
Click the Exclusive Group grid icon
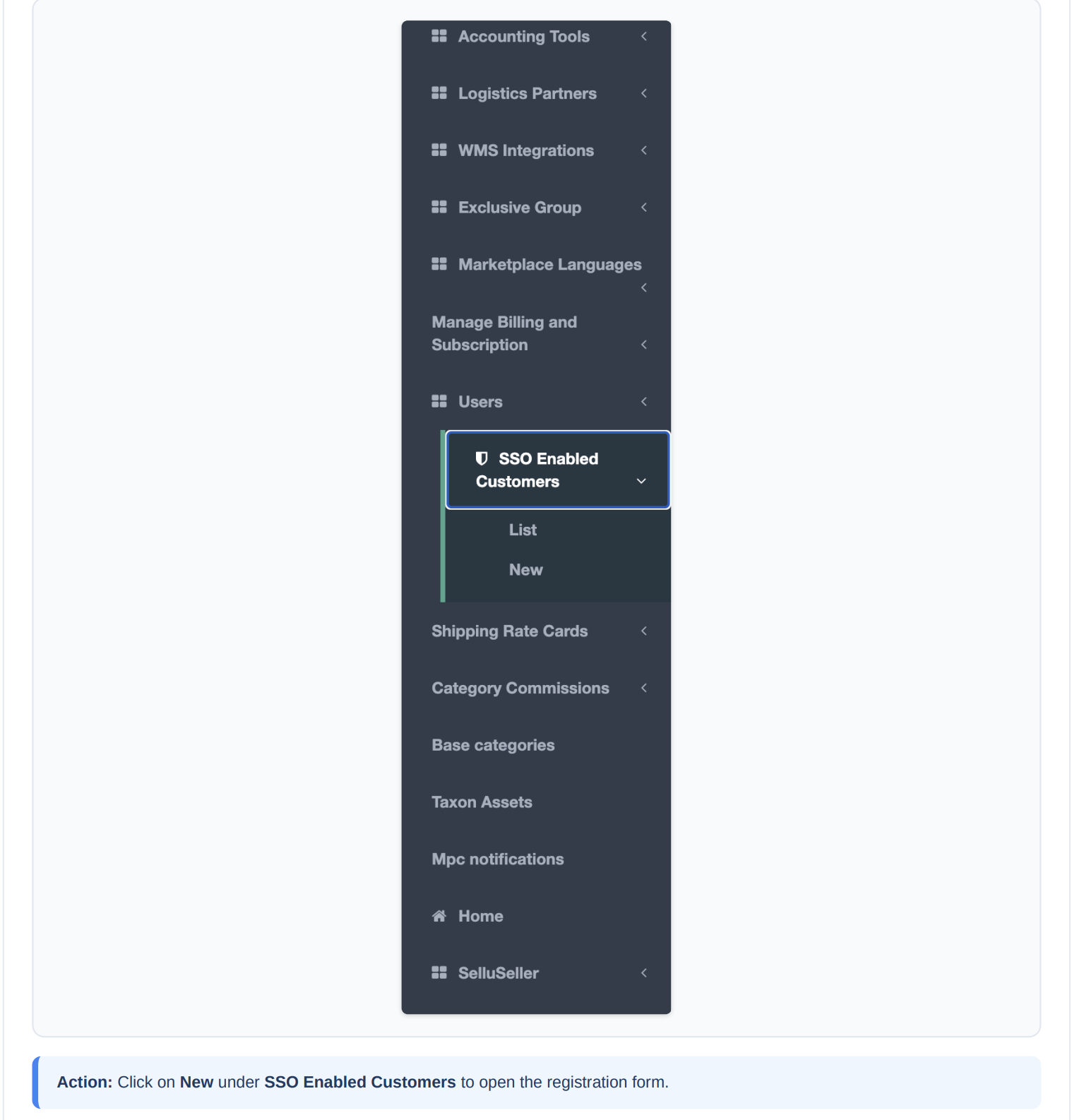point(439,207)
